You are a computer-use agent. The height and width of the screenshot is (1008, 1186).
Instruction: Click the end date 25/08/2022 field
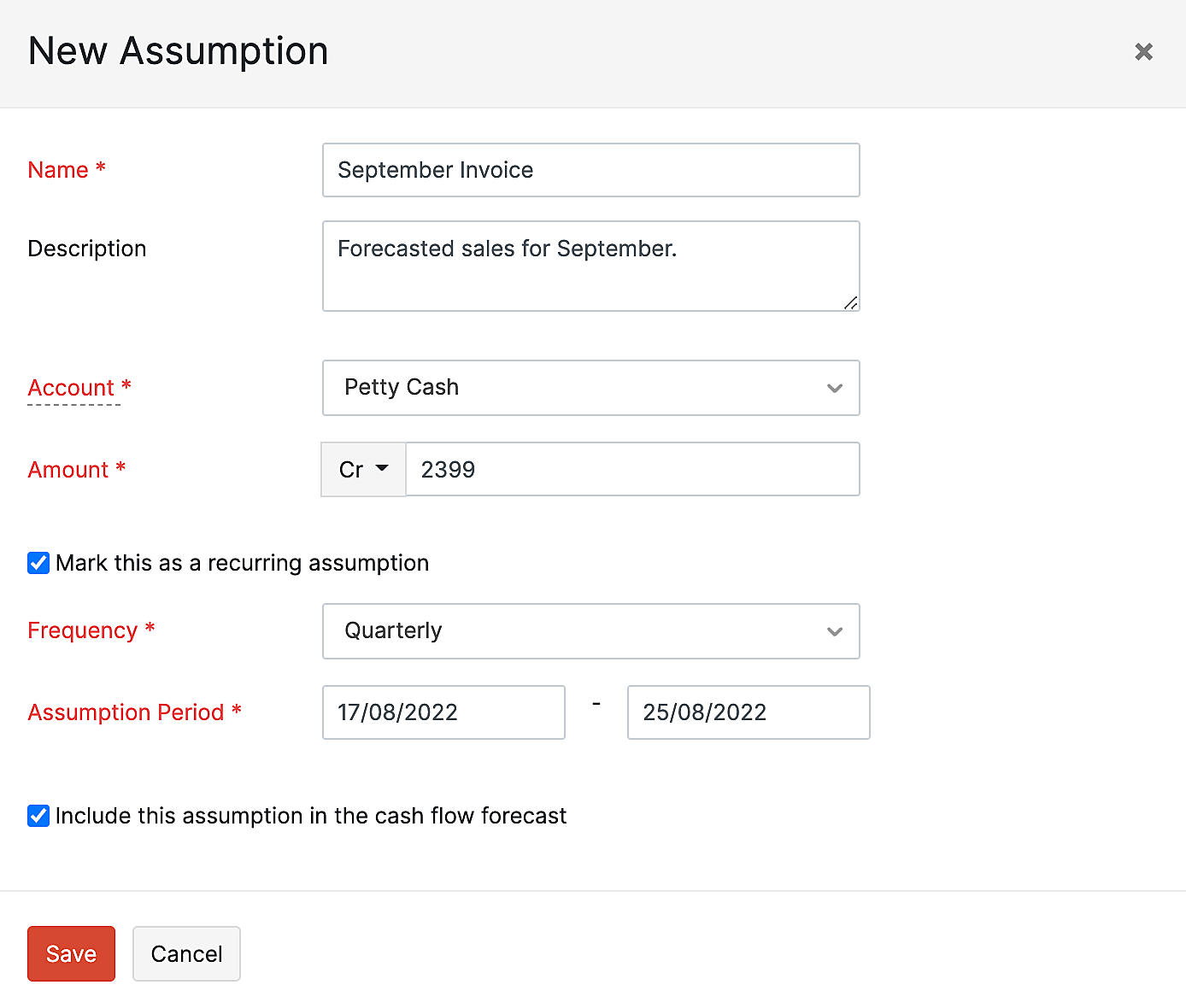click(748, 712)
